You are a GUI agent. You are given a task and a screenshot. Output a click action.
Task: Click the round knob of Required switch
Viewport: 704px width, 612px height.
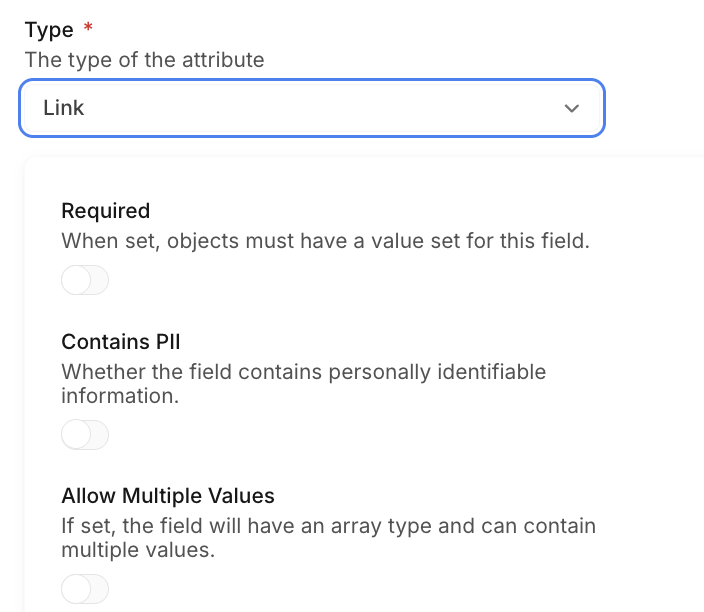[x=76, y=281]
